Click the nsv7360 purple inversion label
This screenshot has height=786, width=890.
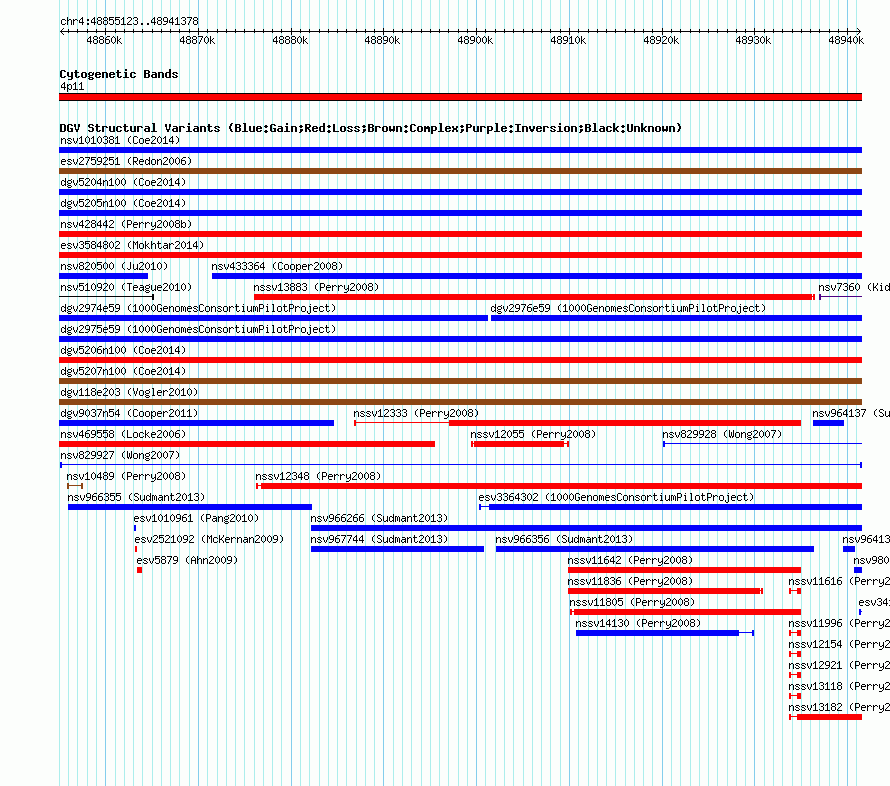(x=854, y=287)
